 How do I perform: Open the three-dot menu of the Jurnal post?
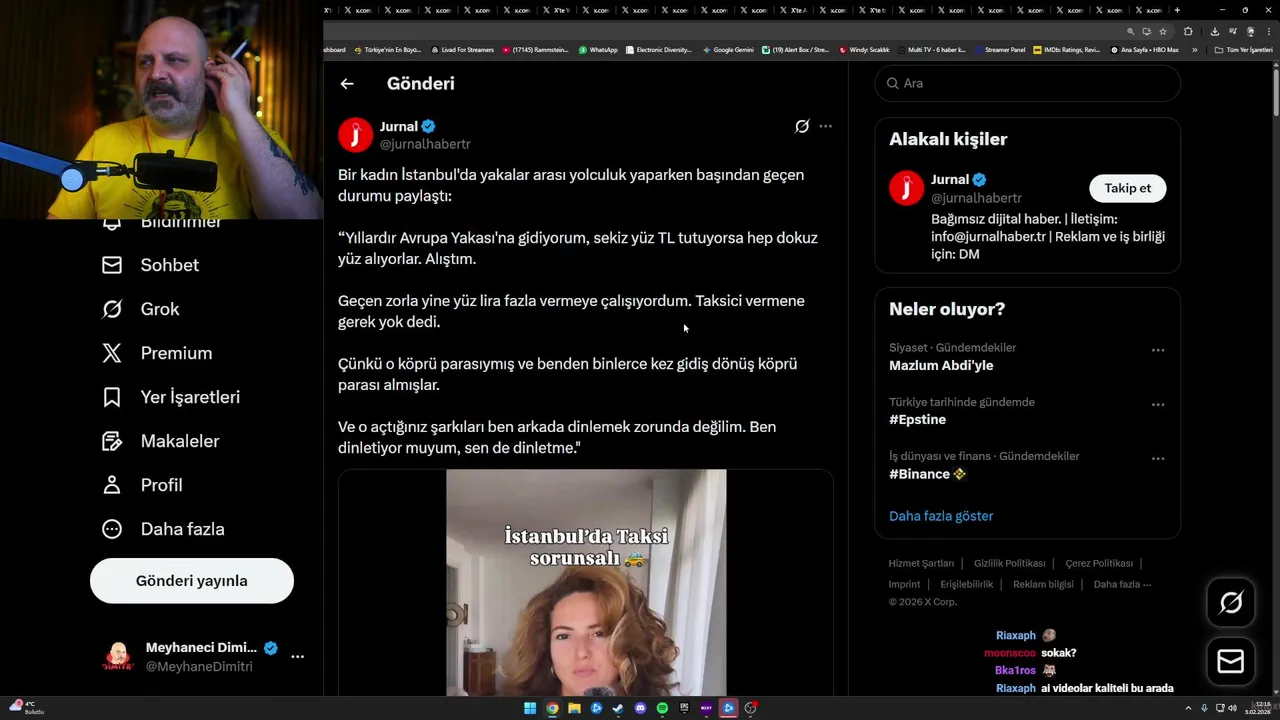point(825,126)
